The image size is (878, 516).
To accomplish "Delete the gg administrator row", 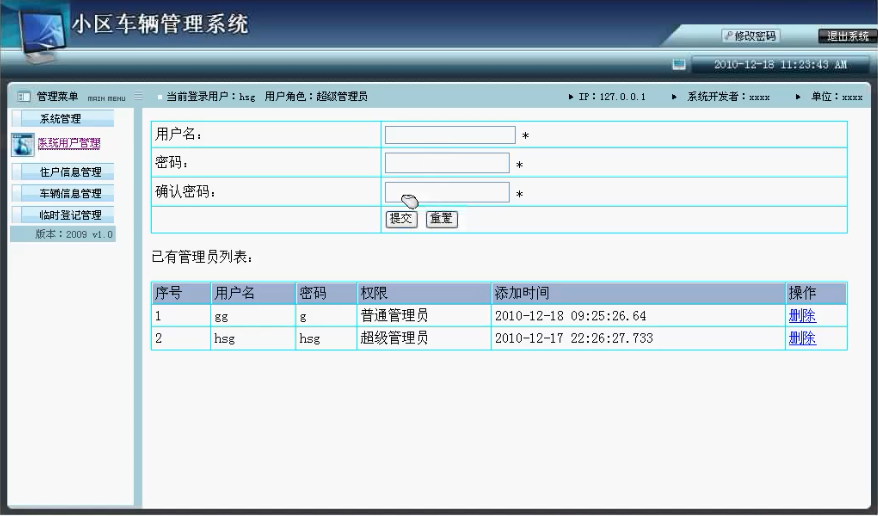I will pos(802,316).
